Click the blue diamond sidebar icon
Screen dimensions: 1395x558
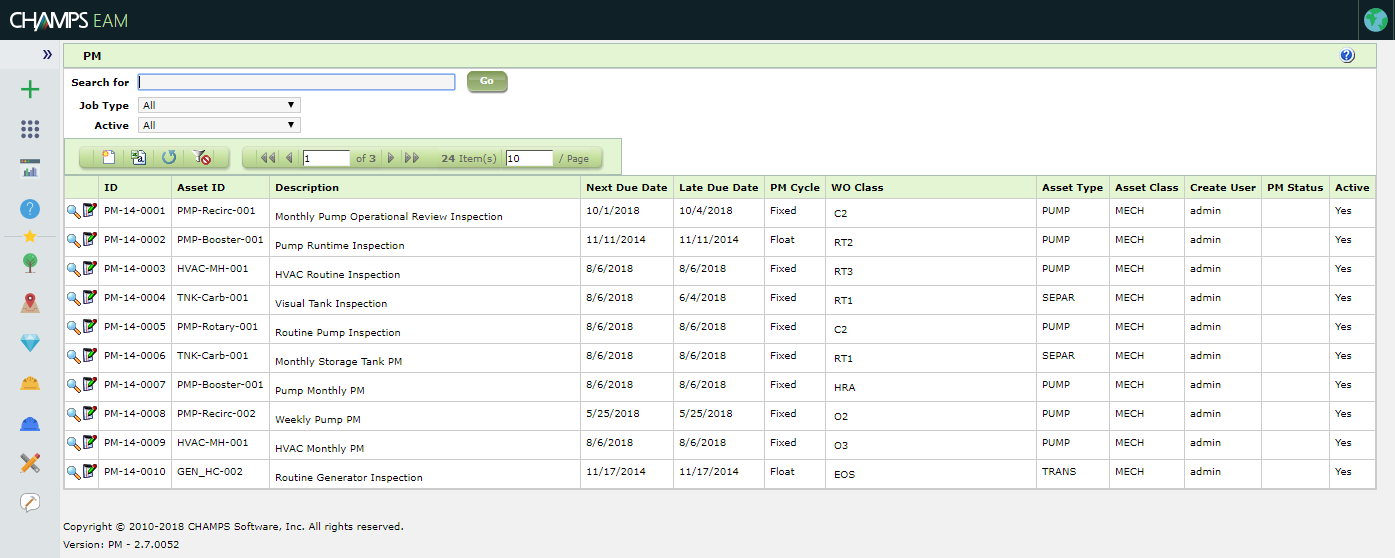[x=30, y=343]
